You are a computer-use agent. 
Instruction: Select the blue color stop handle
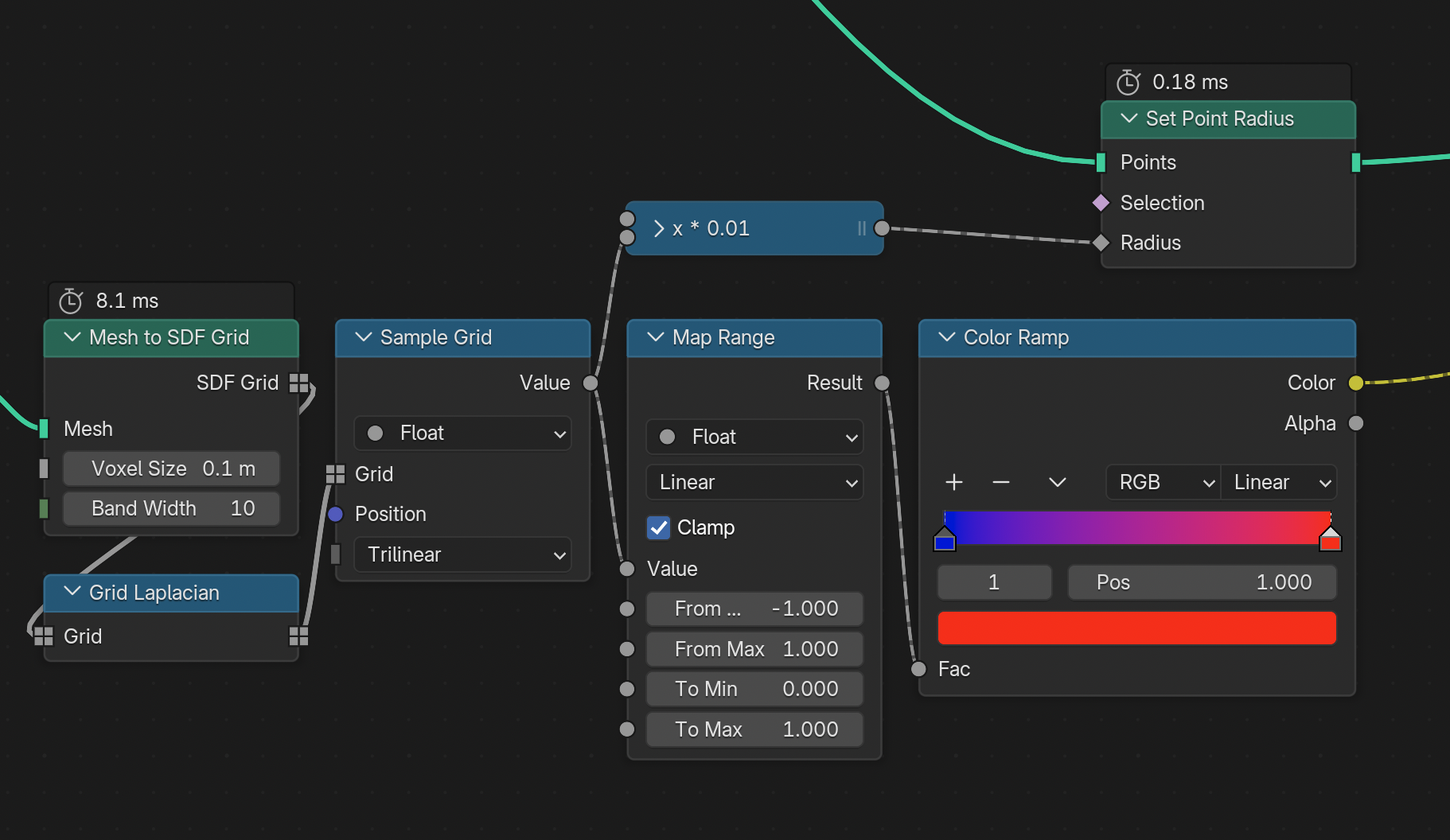(945, 539)
